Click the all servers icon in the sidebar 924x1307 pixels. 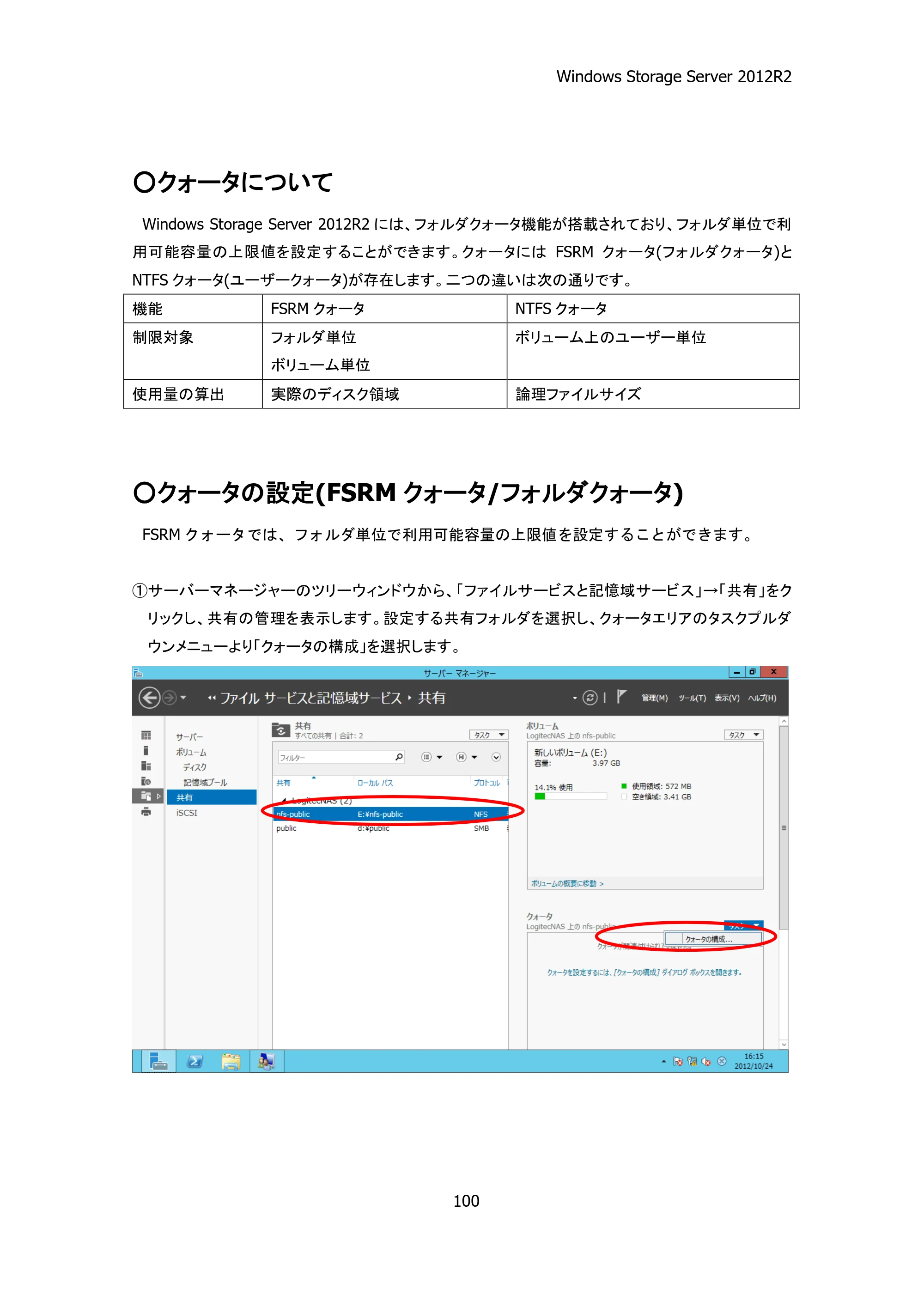(146, 766)
